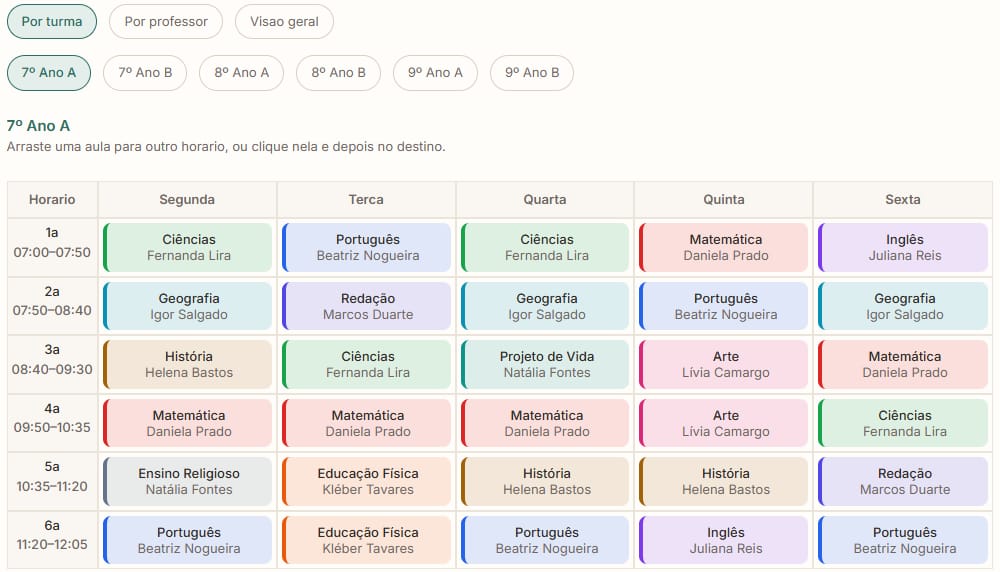Select Segunda 2a Geografia lesson
Screen dimensions: 1000x572
[188, 306]
